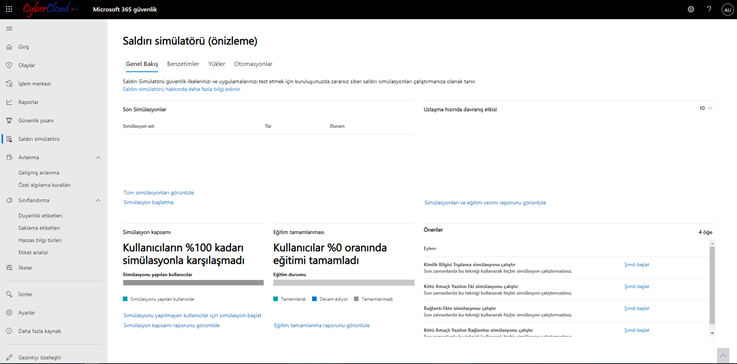
Task: Switch to the Genel Bakış tab
Action: click(x=141, y=64)
